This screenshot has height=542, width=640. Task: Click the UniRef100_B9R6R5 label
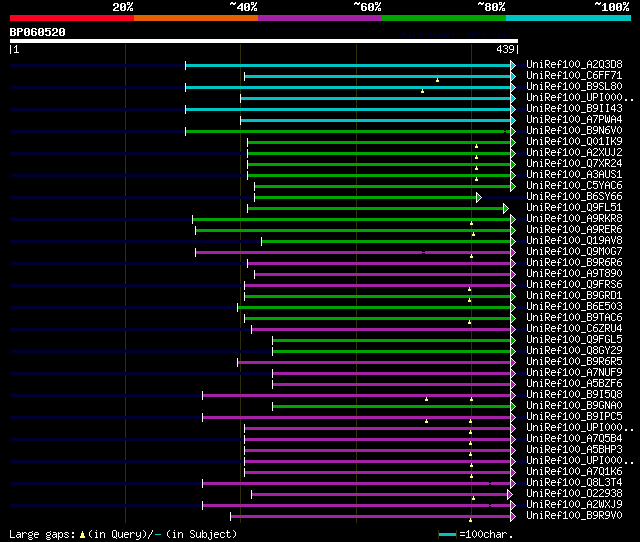coord(574,362)
